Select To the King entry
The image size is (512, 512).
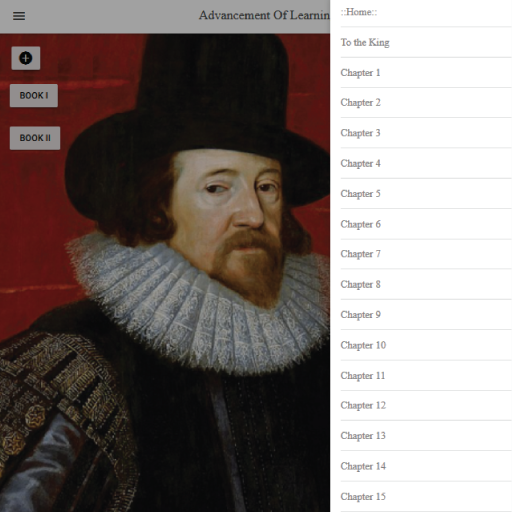pyautogui.click(x=426, y=42)
